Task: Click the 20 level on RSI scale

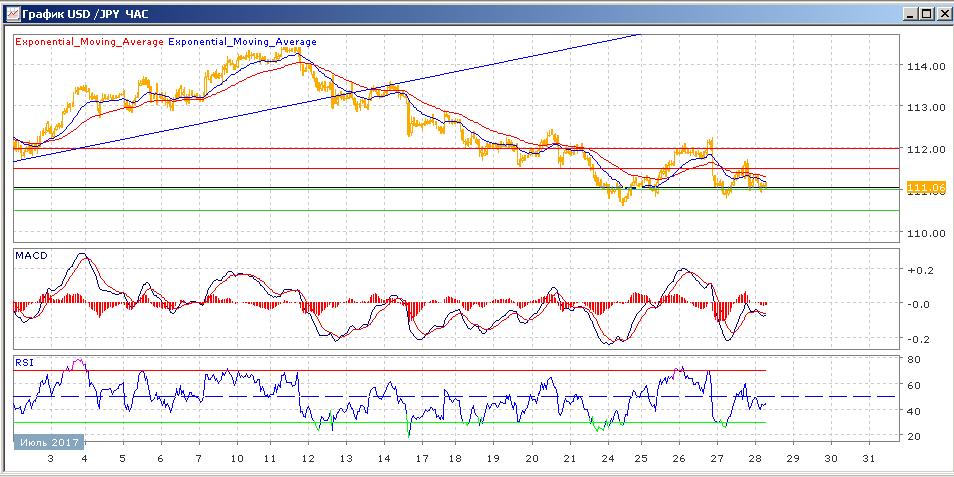Action: click(913, 437)
